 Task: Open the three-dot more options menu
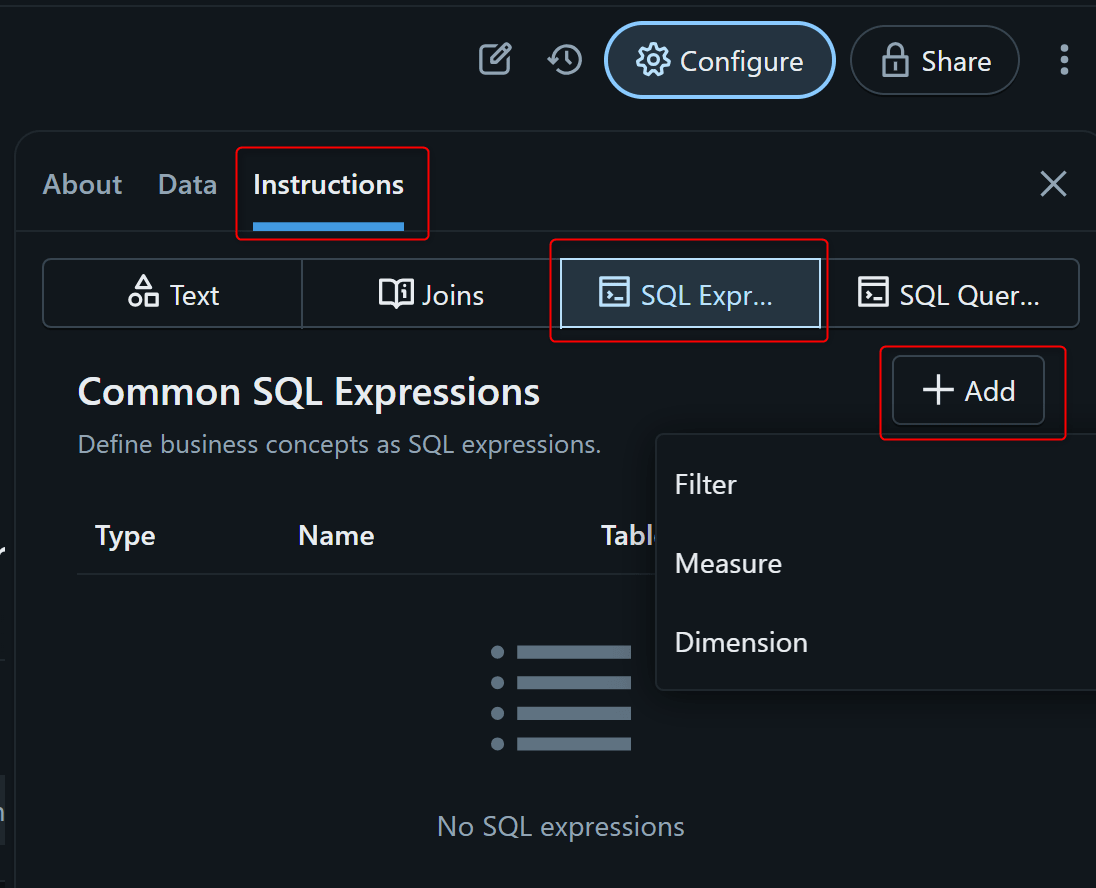[x=1064, y=60]
